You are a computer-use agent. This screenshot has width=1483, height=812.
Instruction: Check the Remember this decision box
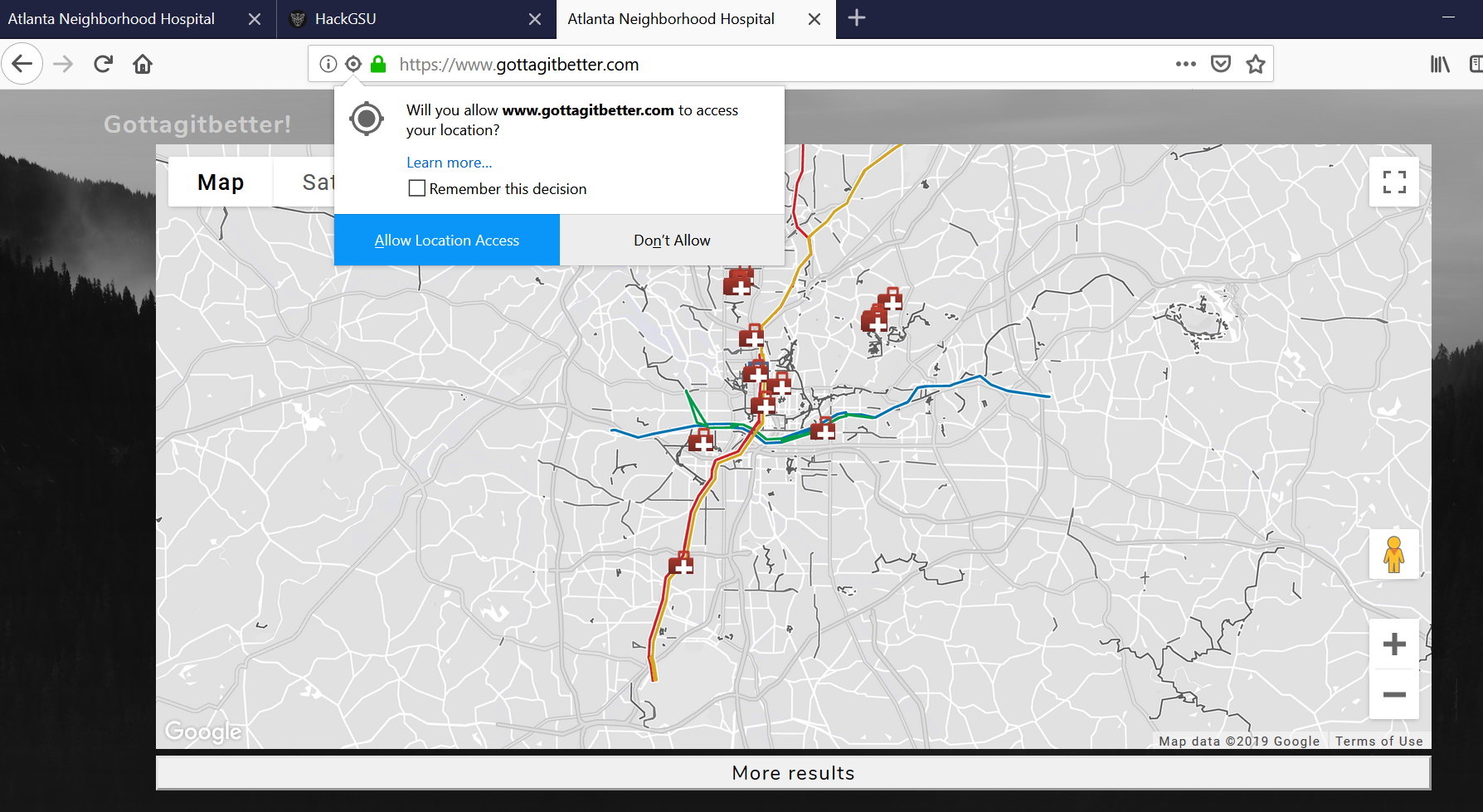click(417, 189)
